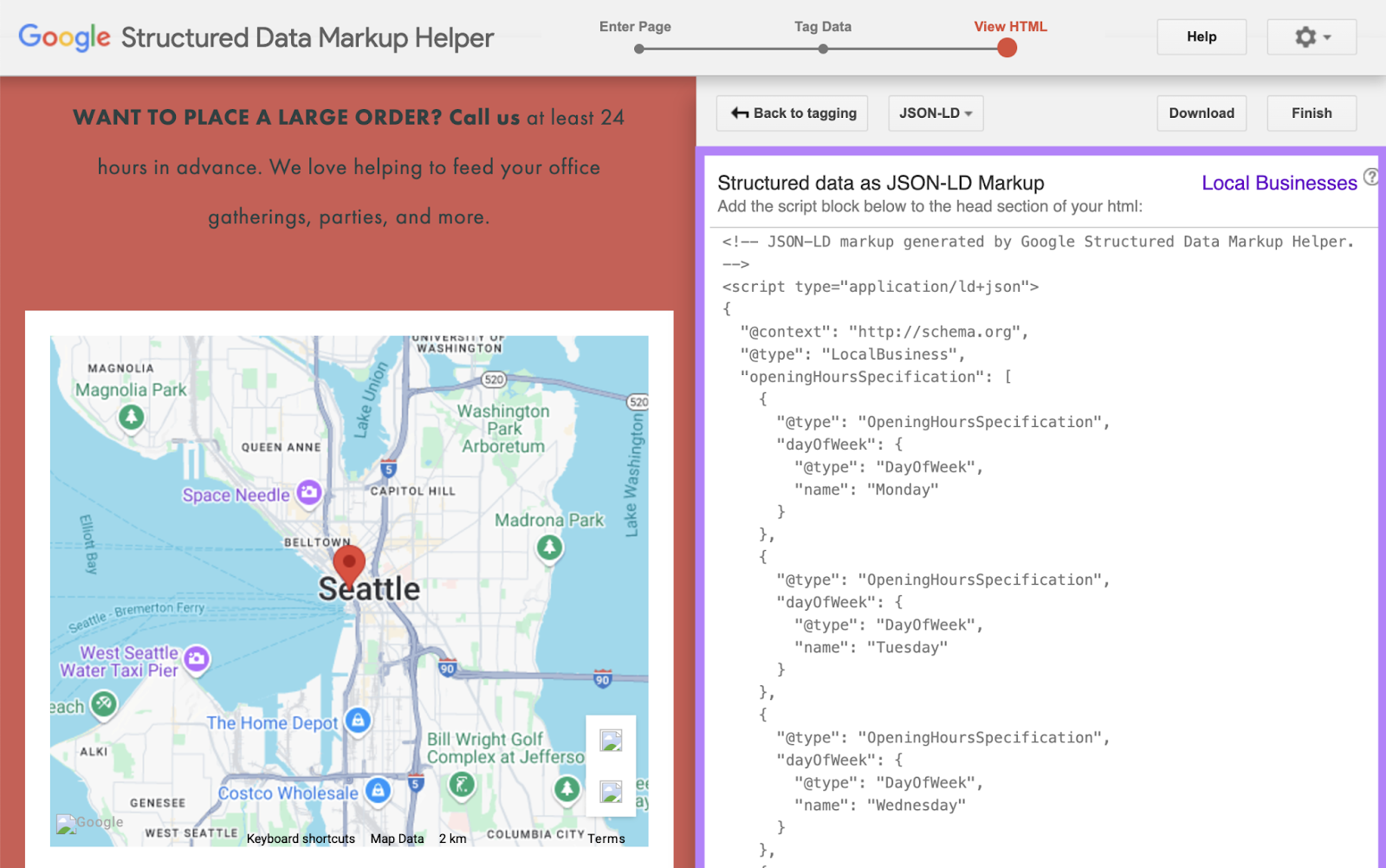
Task: Open the JSON-LD format dropdown
Action: click(x=935, y=113)
